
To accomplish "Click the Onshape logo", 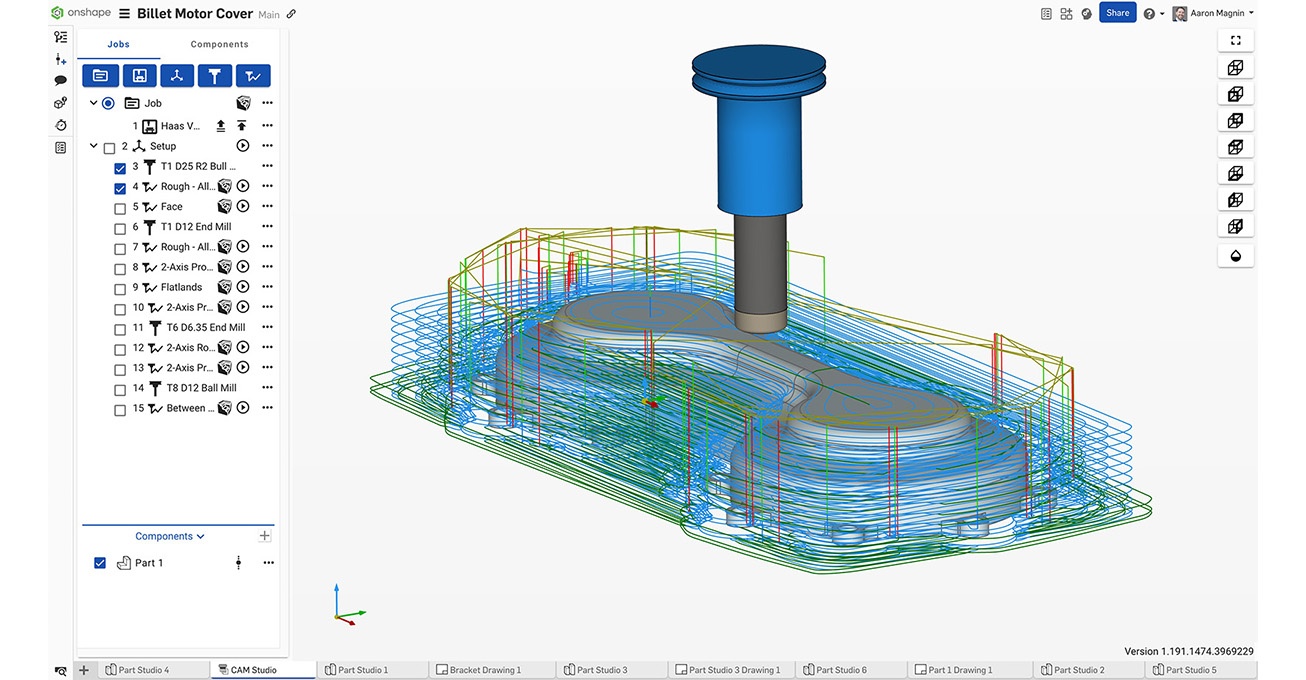I will (x=79, y=13).
